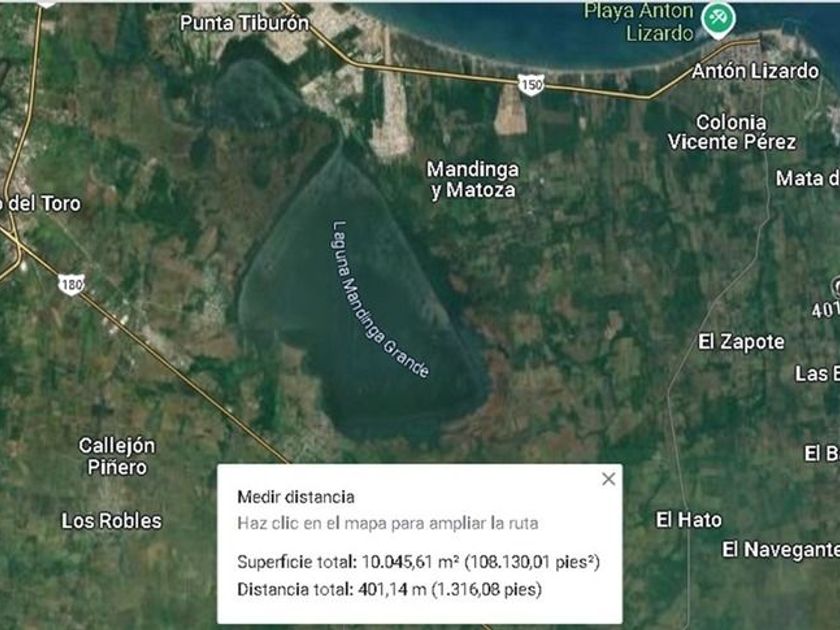Click the Superficie total measurement line

(x=418, y=561)
